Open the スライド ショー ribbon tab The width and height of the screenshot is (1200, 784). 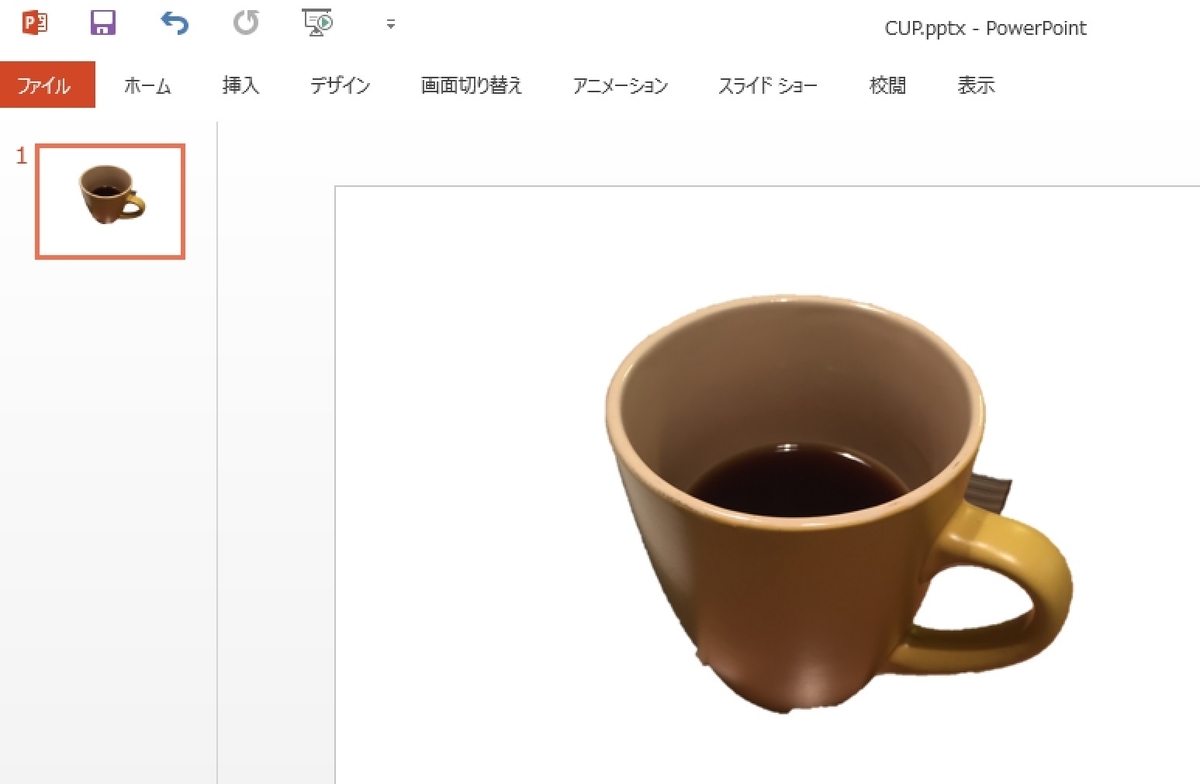pos(768,86)
